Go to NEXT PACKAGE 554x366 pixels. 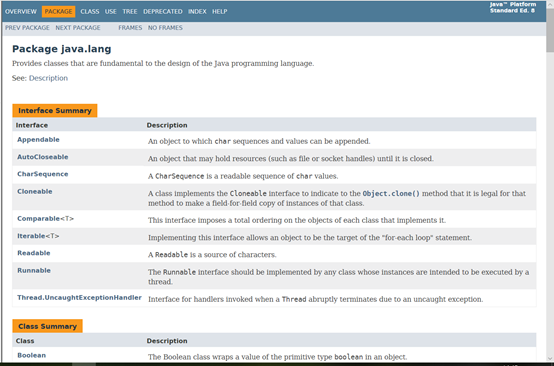78,28
